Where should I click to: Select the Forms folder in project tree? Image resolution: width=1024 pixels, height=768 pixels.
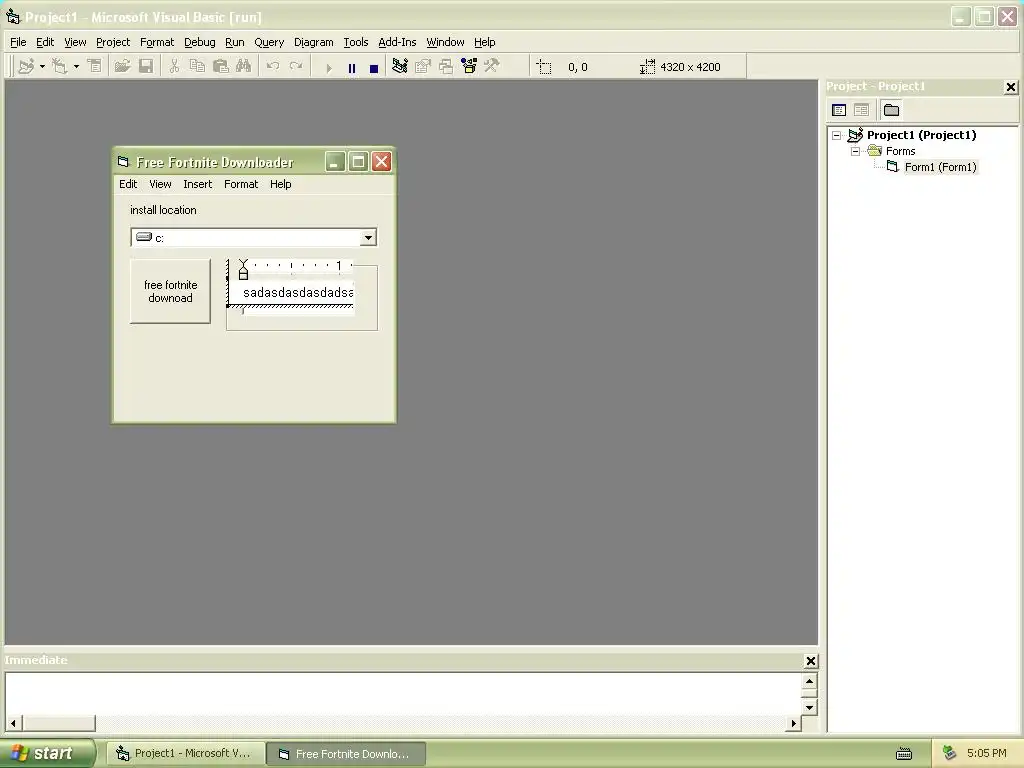[x=901, y=152]
